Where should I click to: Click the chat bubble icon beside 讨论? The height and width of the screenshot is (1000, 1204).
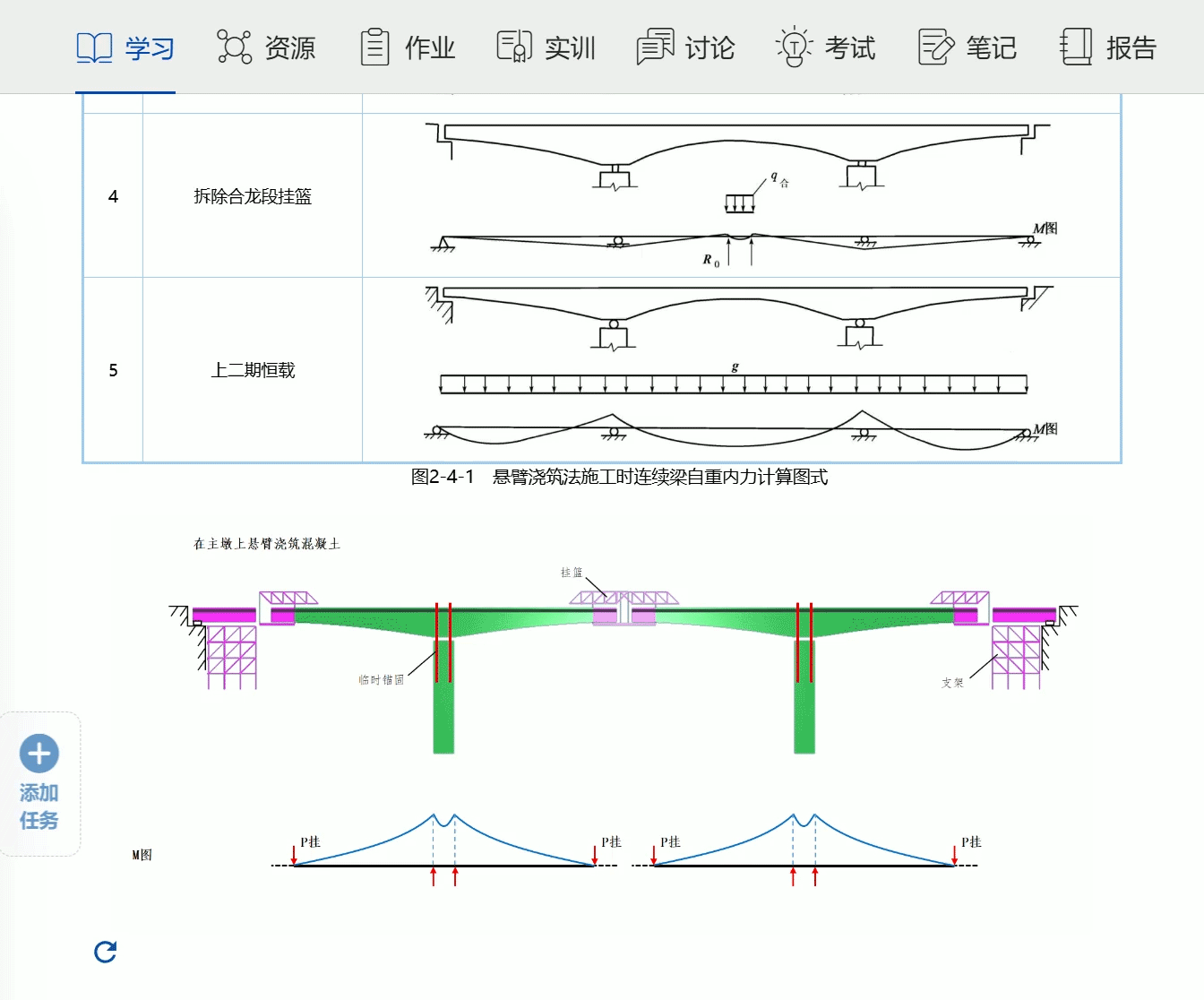pos(655,47)
